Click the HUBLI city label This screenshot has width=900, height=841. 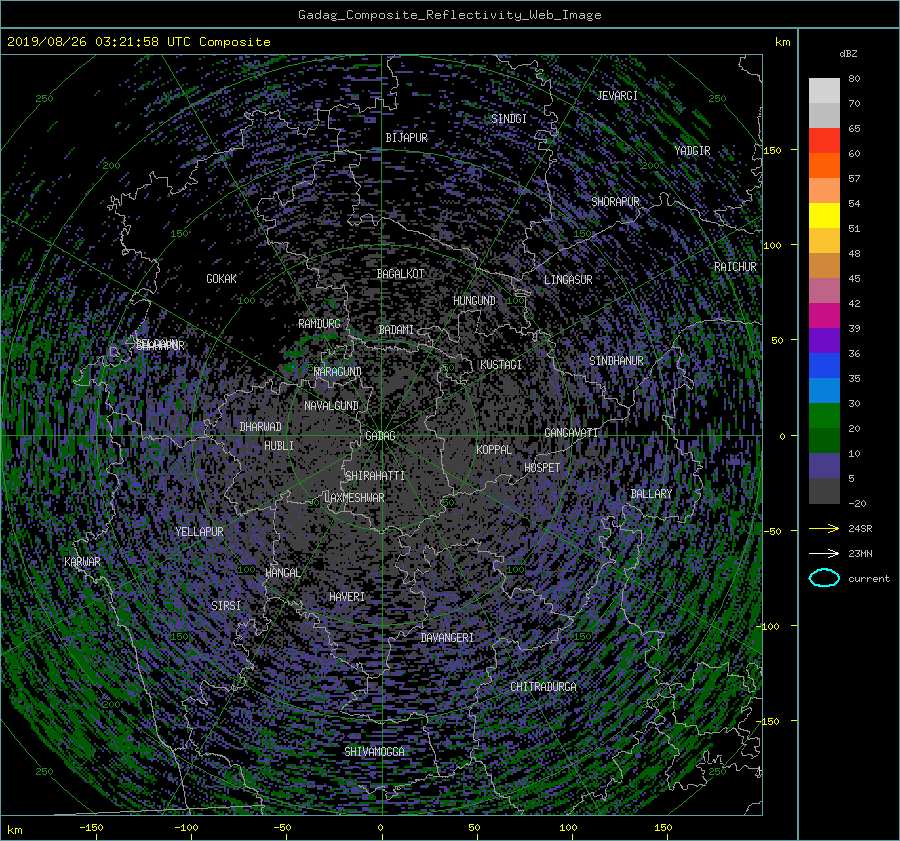(x=279, y=445)
